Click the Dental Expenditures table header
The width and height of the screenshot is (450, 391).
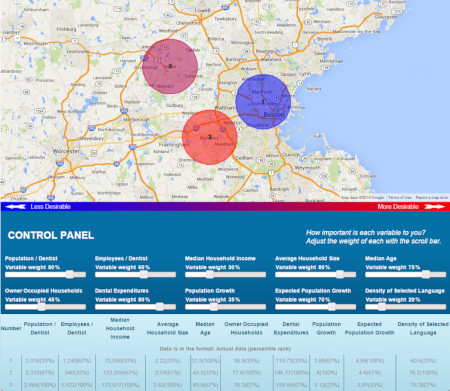(x=291, y=328)
